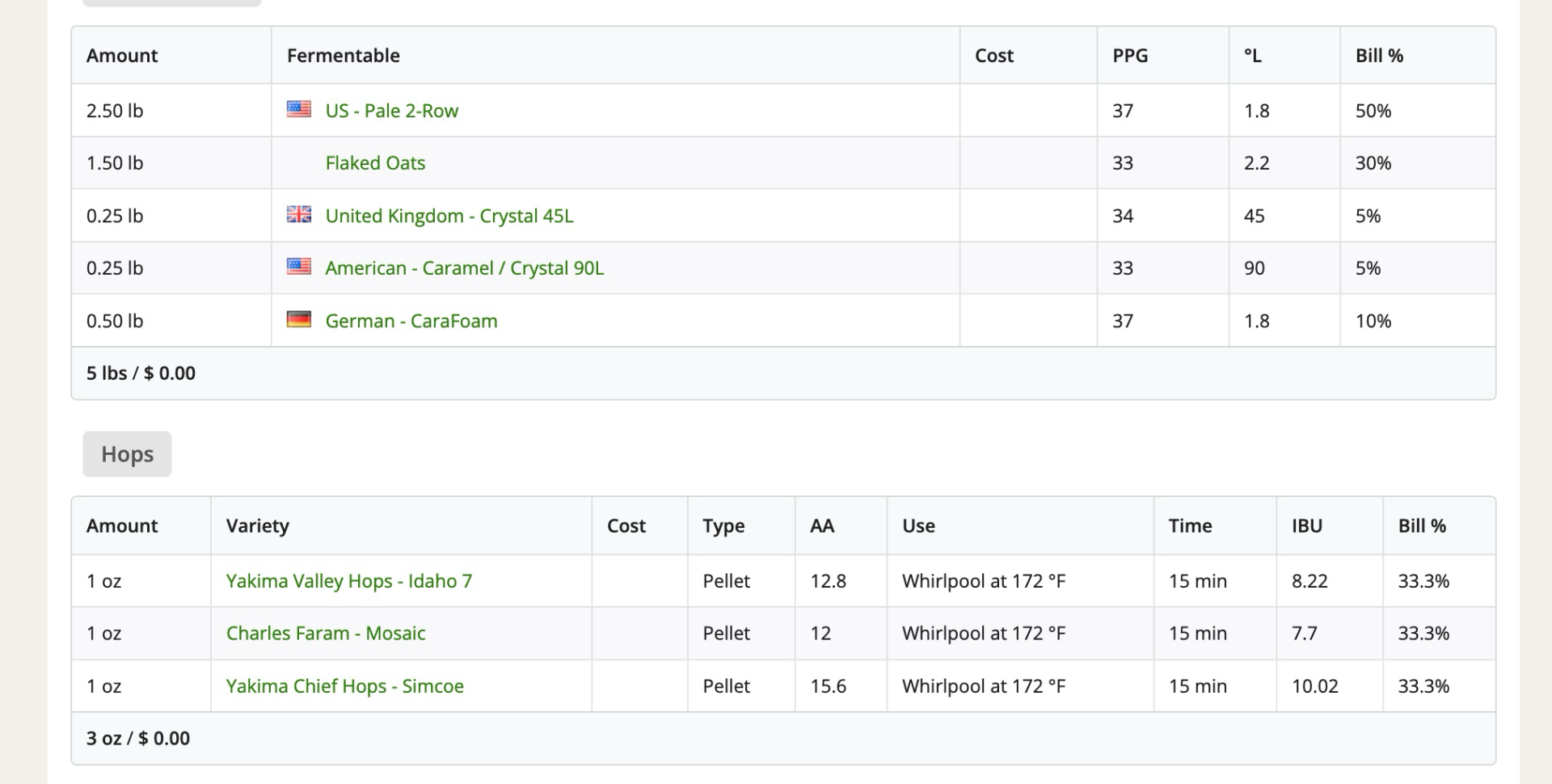Open Charles Faram - Mosaic hop link
Image resolution: width=1552 pixels, height=784 pixels.
(x=325, y=634)
